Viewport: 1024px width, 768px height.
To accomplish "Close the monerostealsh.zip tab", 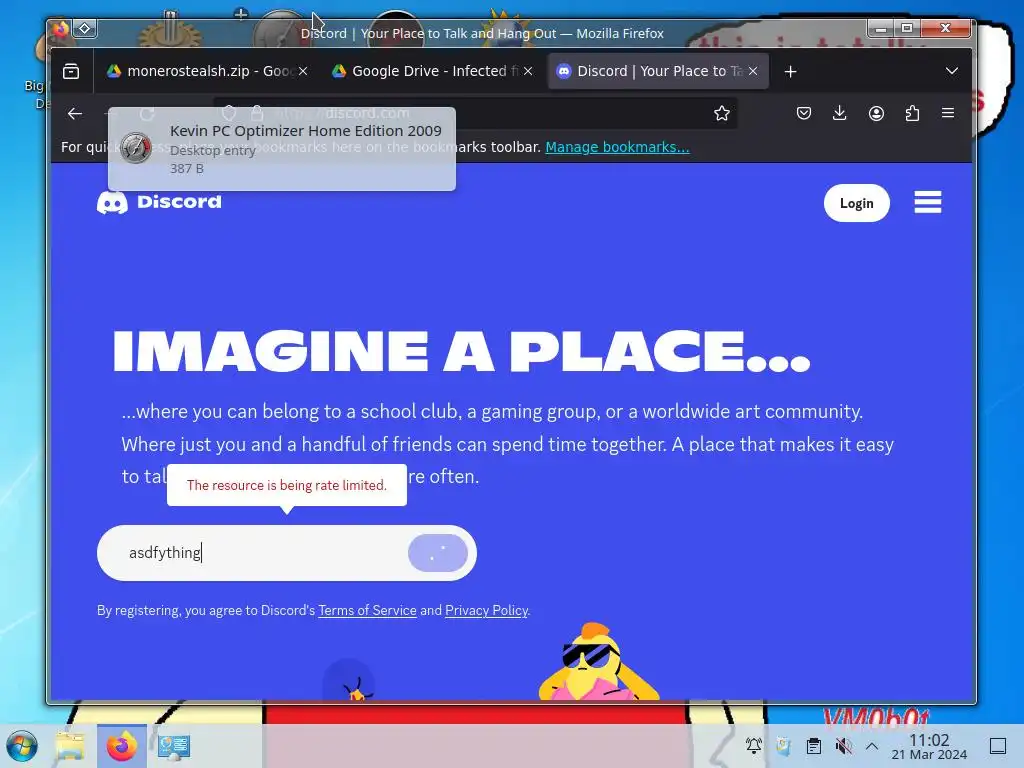I will click(x=303, y=71).
